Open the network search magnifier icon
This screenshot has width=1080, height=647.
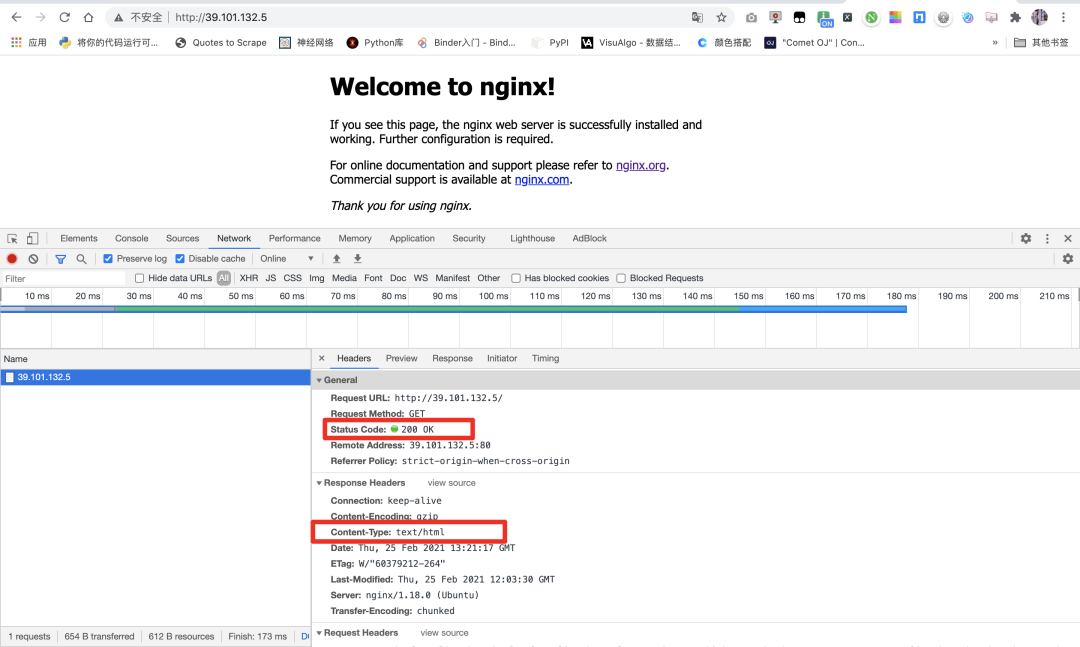81,259
